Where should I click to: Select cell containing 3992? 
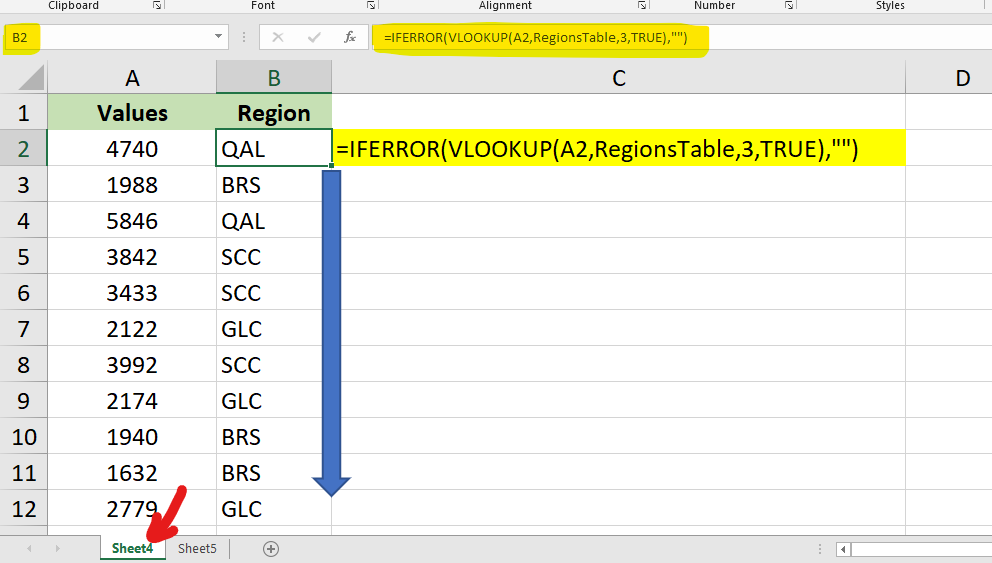pyautogui.click(x=132, y=365)
